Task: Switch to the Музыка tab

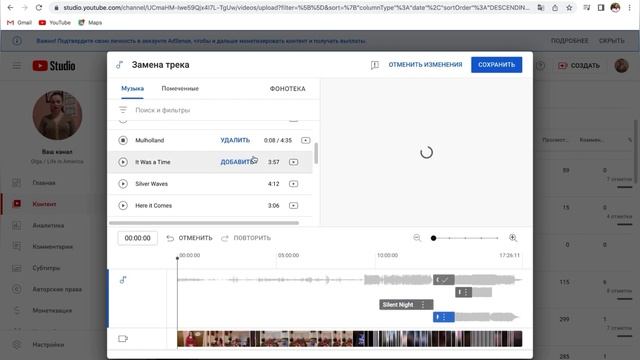Action: [132, 89]
